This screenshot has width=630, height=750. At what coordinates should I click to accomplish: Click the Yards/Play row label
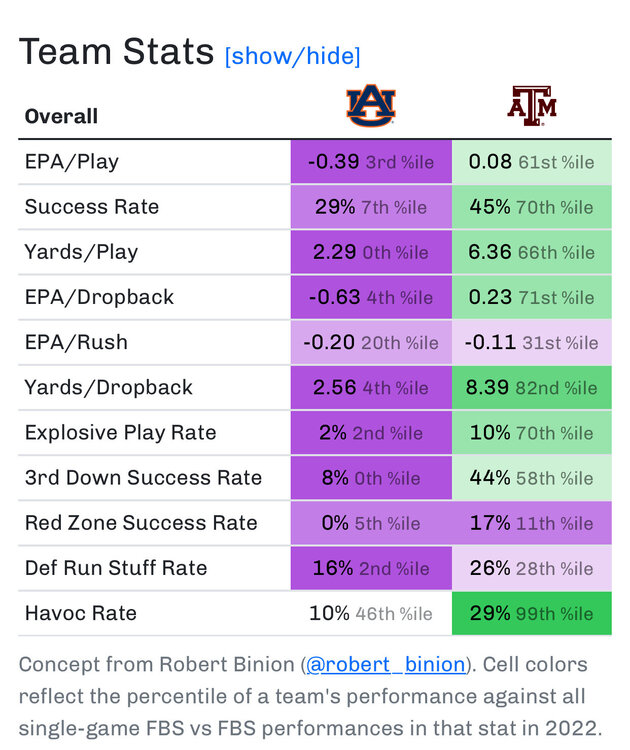(x=81, y=252)
